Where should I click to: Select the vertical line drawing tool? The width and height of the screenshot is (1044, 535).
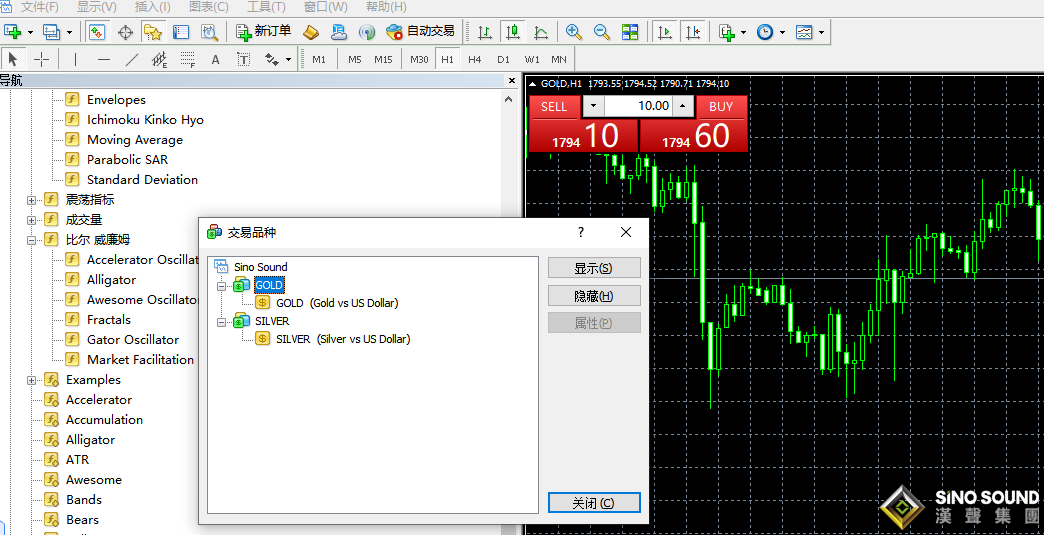[75, 59]
